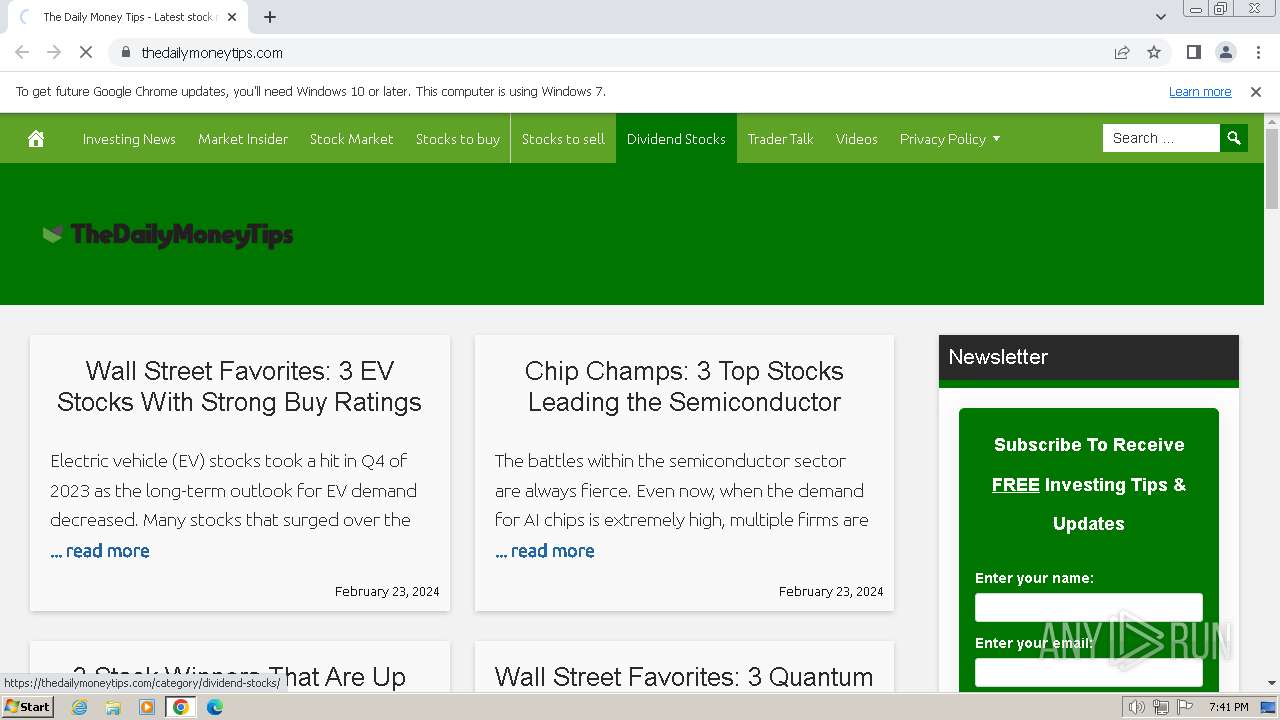Read more of EV stocks article

pyautogui.click(x=100, y=551)
